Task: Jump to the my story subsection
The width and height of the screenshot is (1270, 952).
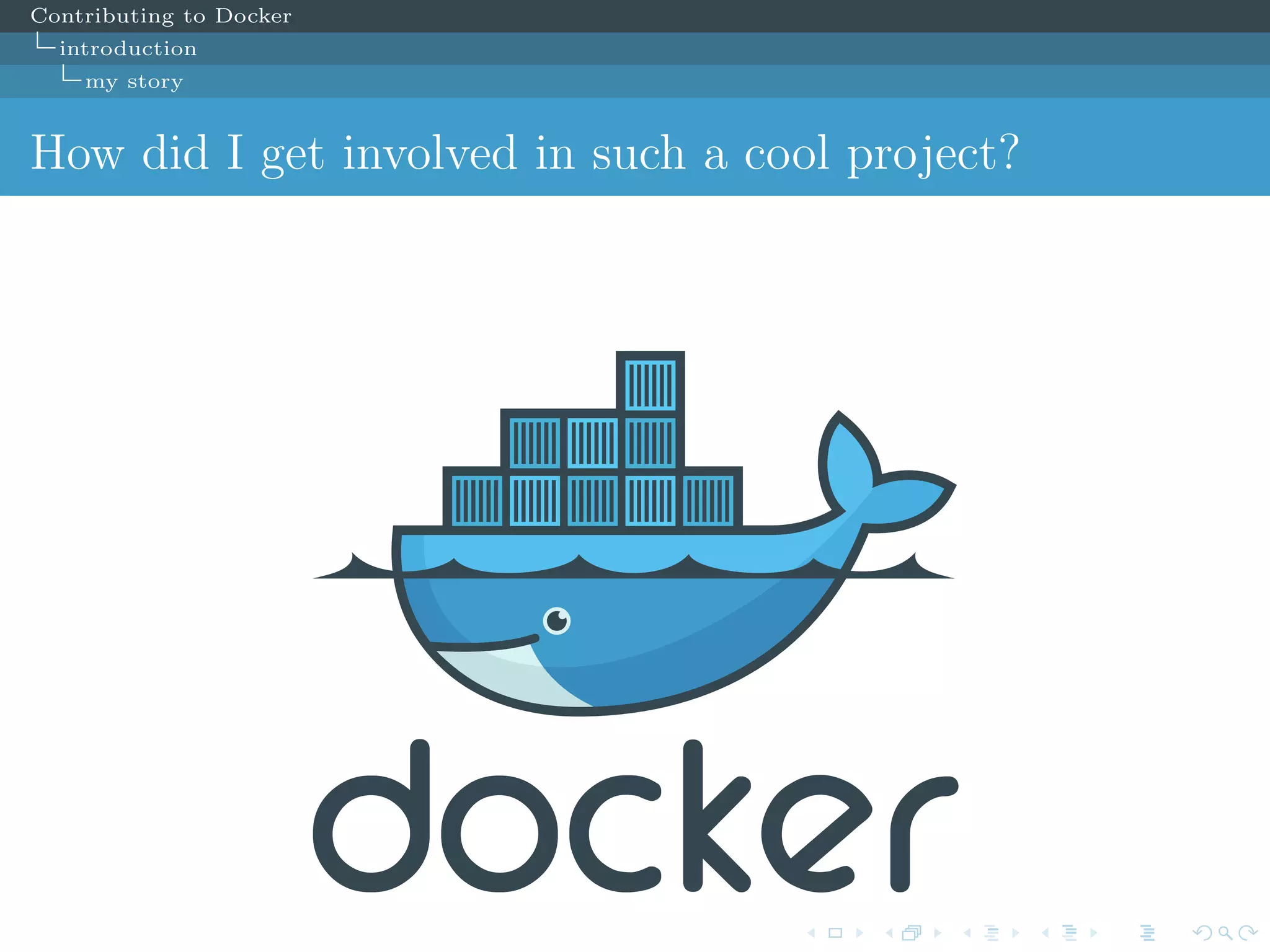Action: [134, 82]
